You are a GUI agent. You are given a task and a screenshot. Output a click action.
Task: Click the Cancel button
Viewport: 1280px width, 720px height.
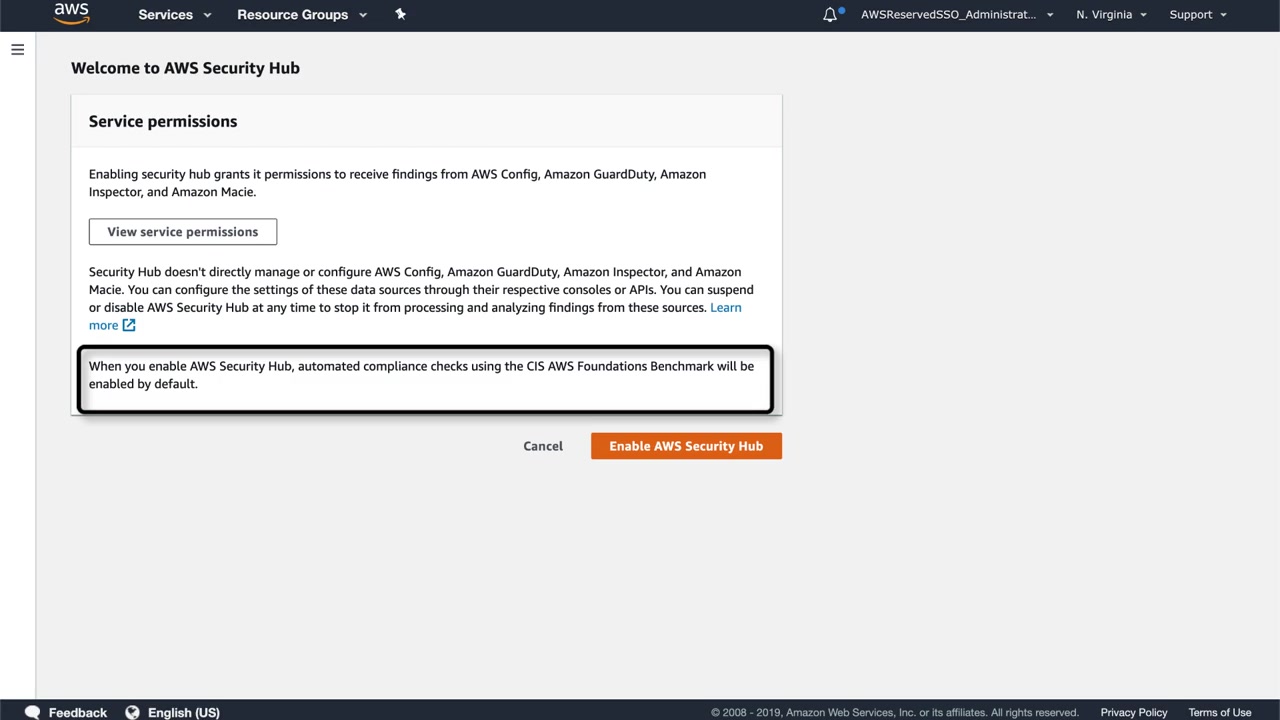coord(543,446)
